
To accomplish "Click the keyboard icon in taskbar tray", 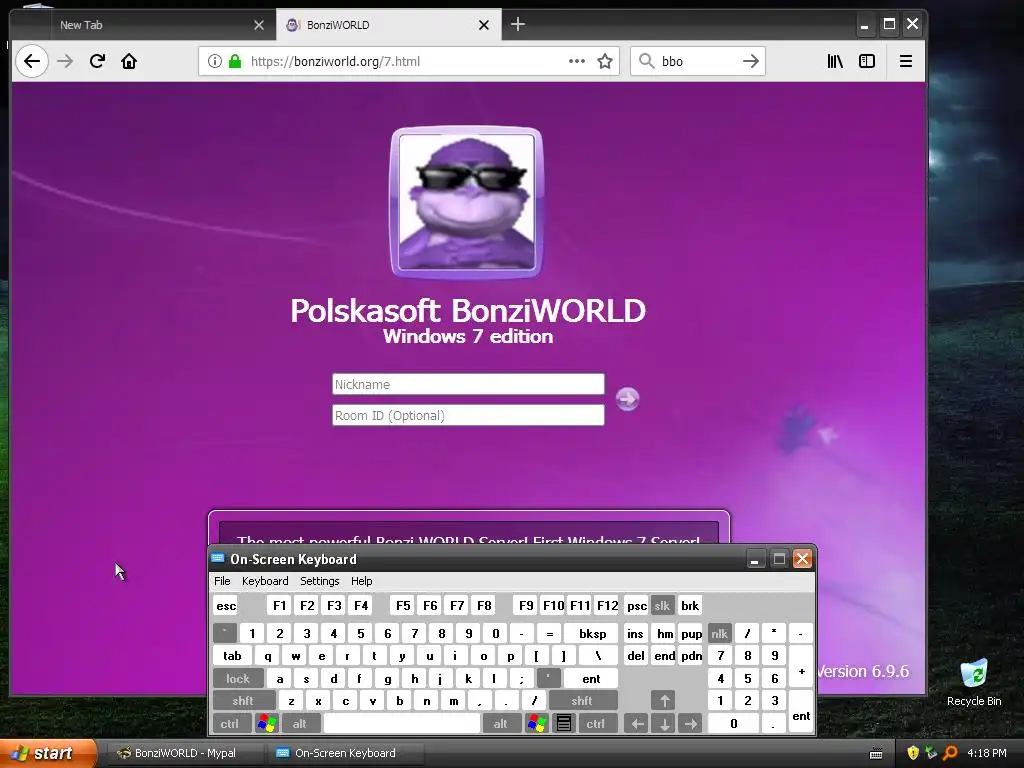I will [876, 754].
